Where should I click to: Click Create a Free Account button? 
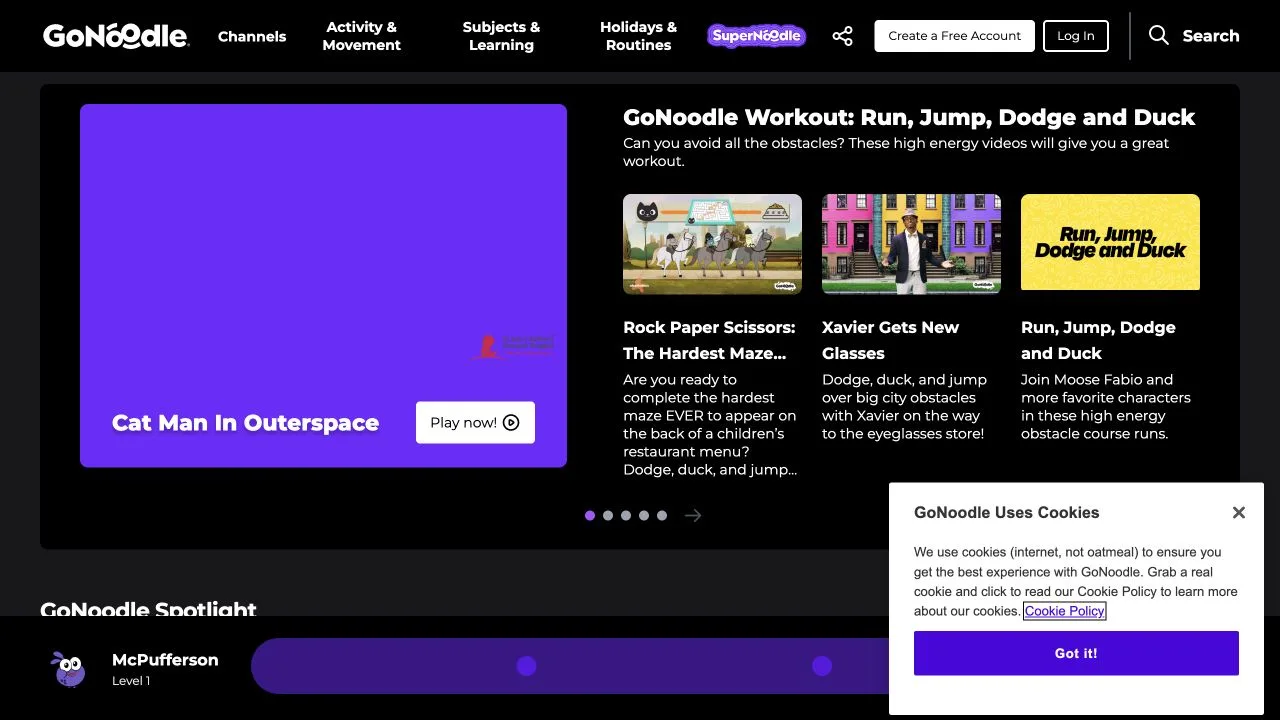[955, 36]
